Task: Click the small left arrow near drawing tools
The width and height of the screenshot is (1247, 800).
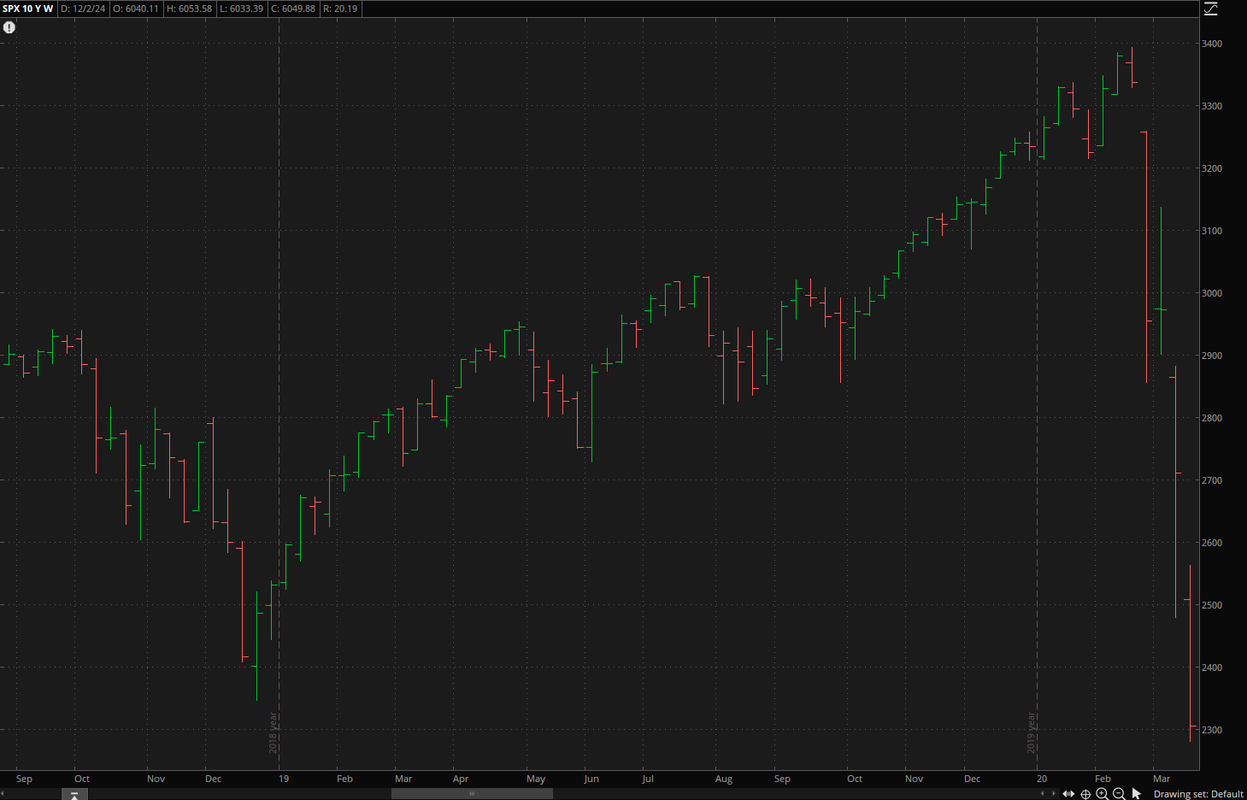Action: [1042, 793]
